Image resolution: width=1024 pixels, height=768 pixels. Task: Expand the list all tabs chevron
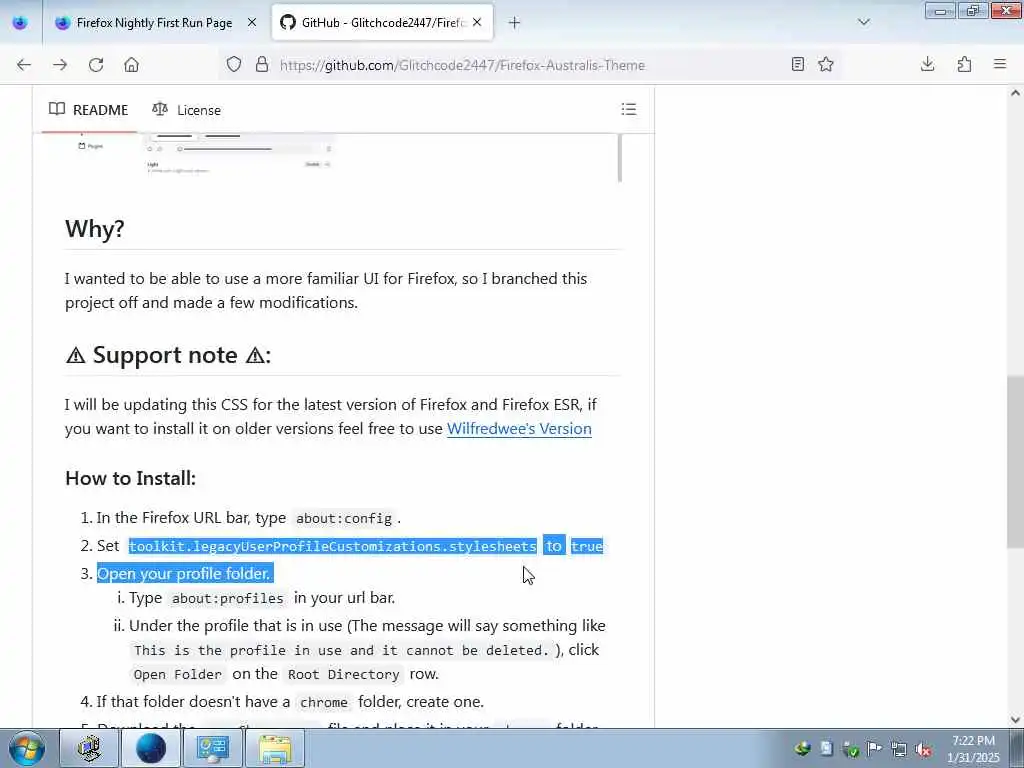[x=864, y=23]
